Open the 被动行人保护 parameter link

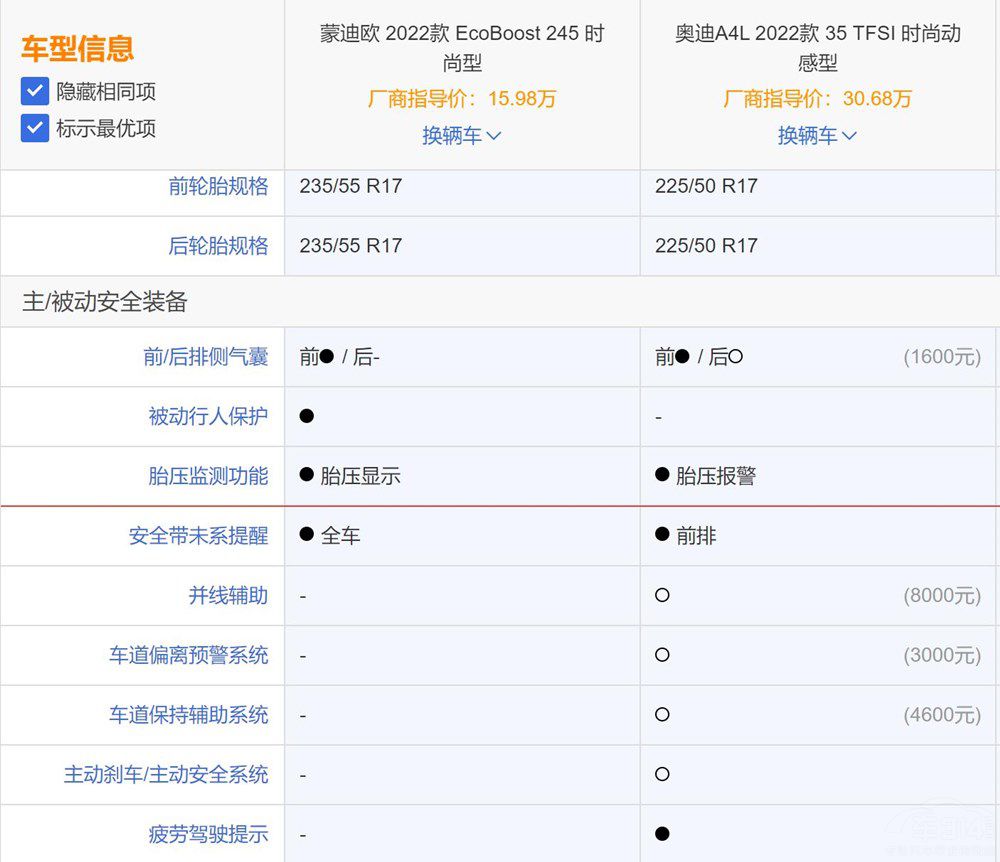coord(208,416)
